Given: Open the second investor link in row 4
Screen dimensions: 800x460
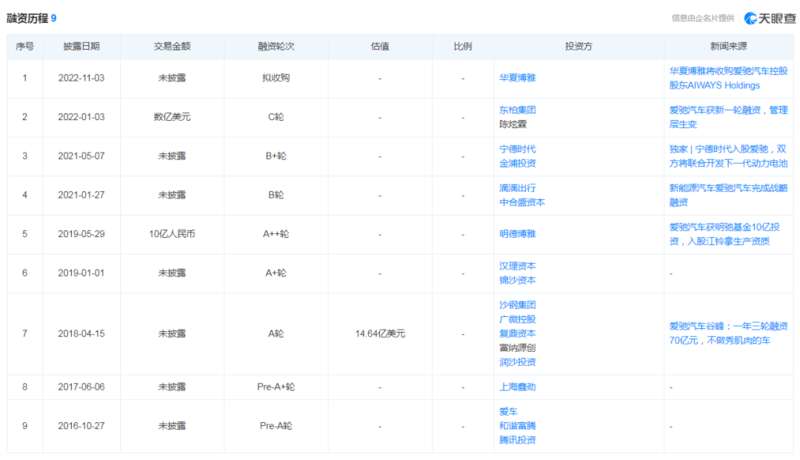Looking at the screenshot, I should click(521, 202).
